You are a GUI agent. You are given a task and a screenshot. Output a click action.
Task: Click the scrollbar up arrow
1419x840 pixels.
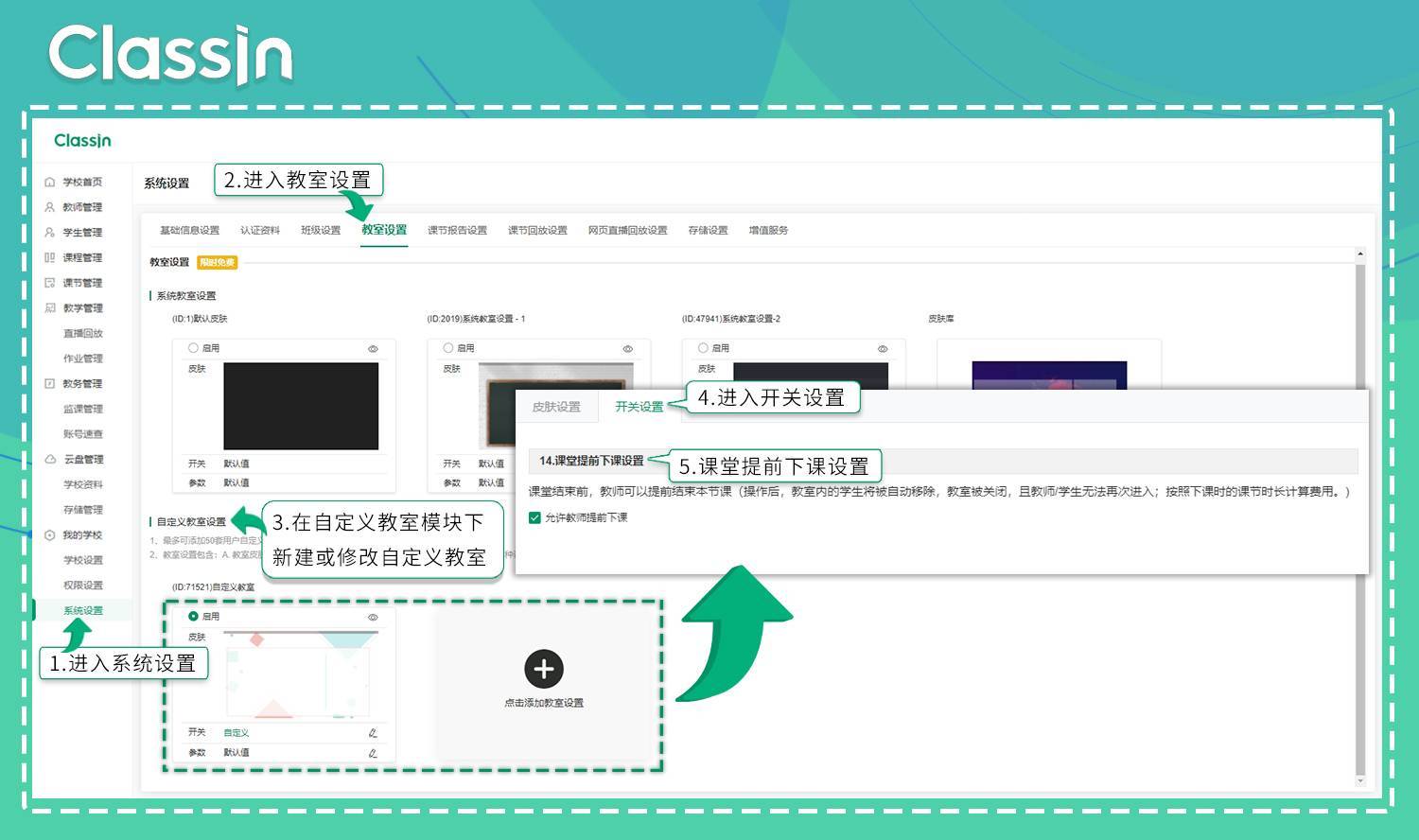(1360, 254)
